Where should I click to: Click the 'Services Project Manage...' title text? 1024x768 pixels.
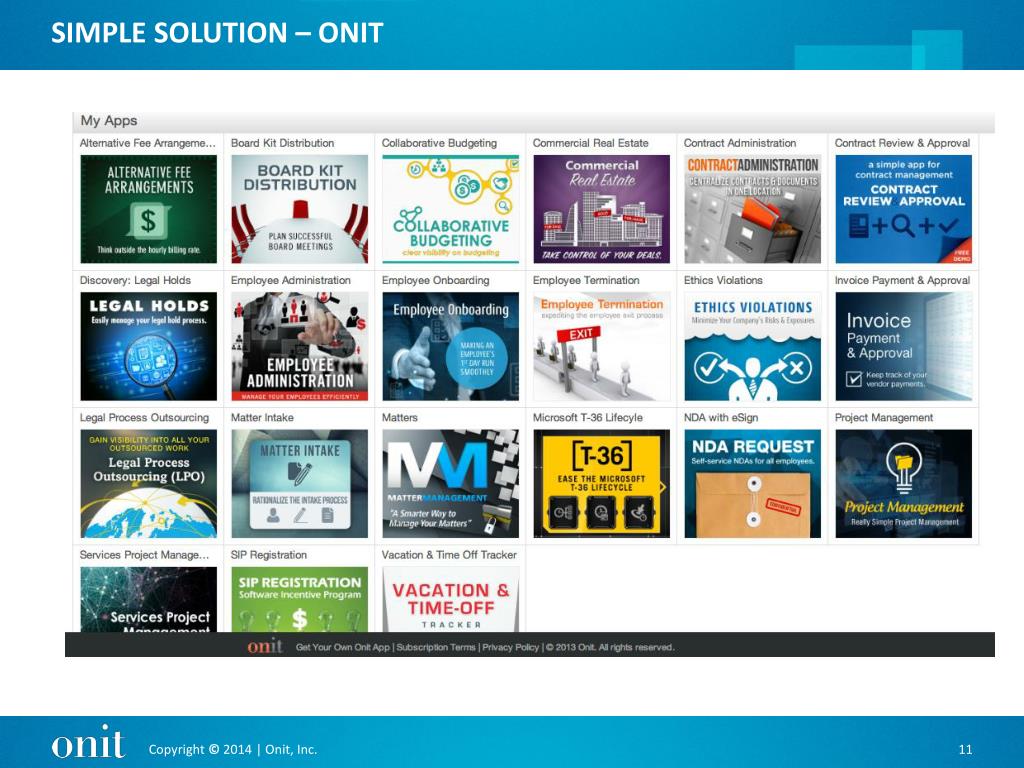[x=144, y=554]
